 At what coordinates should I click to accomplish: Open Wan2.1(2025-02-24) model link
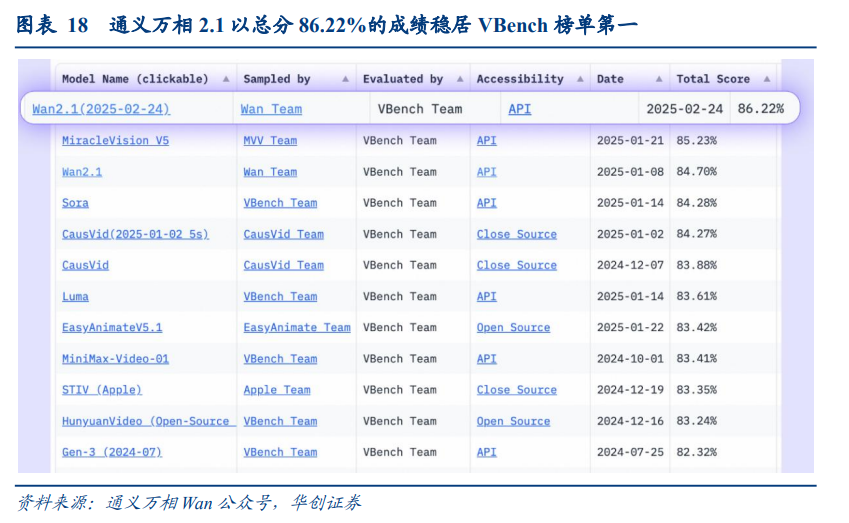click(x=101, y=109)
